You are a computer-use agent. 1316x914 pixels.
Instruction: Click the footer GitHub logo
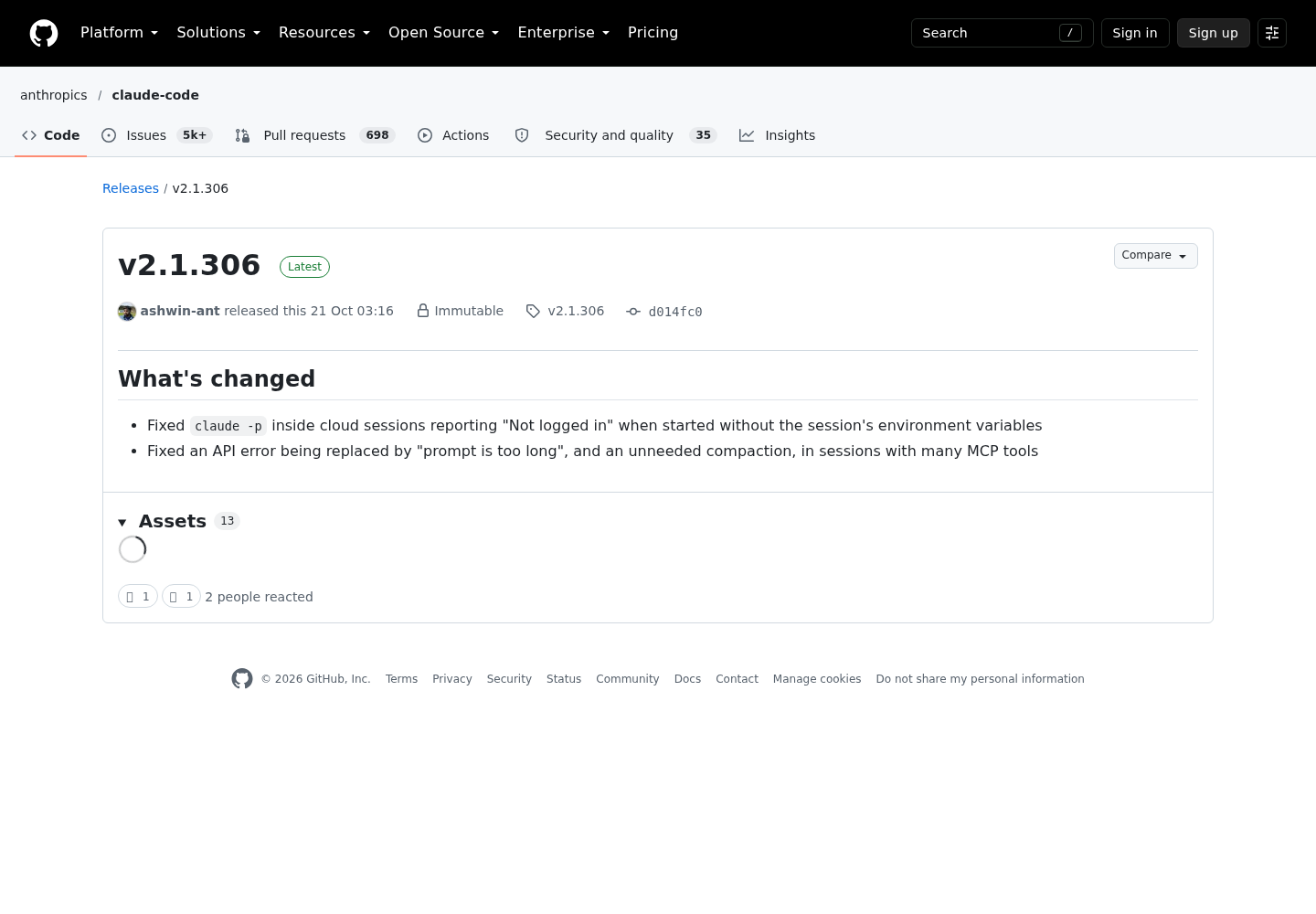click(x=242, y=679)
